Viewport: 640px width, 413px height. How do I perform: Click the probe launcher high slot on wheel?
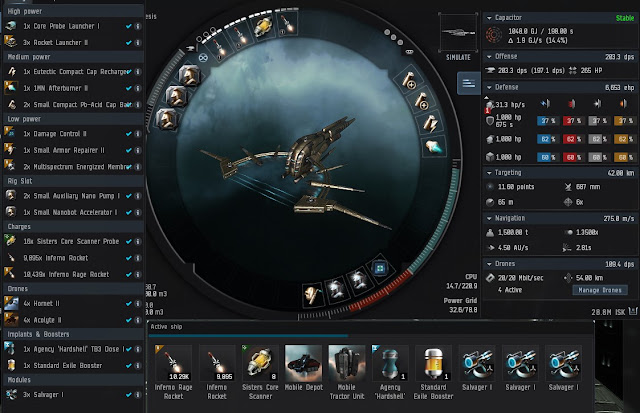click(x=263, y=27)
